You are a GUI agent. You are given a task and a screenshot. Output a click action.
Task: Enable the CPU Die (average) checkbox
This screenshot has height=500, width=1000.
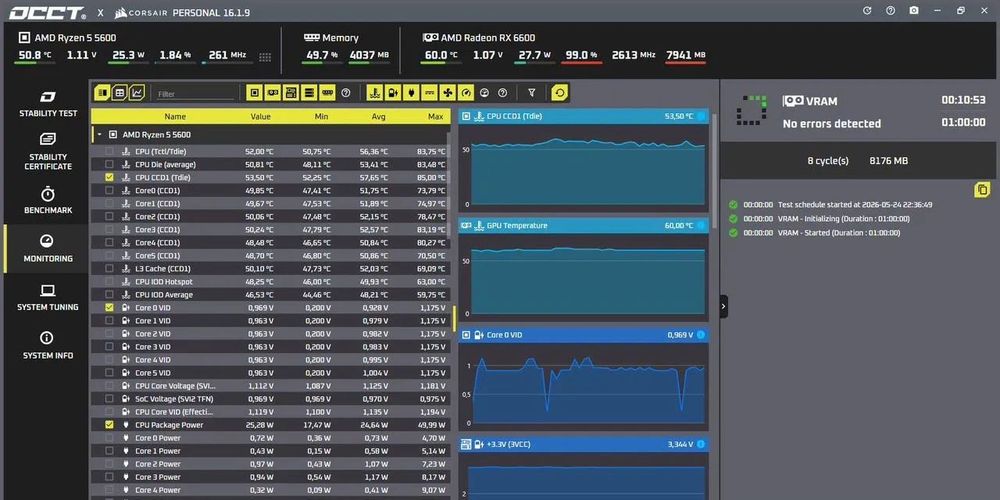[x=109, y=165]
